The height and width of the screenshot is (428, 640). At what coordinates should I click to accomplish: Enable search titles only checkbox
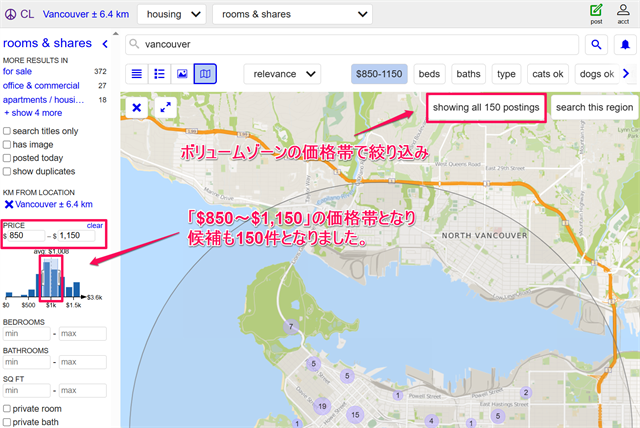click(8, 131)
